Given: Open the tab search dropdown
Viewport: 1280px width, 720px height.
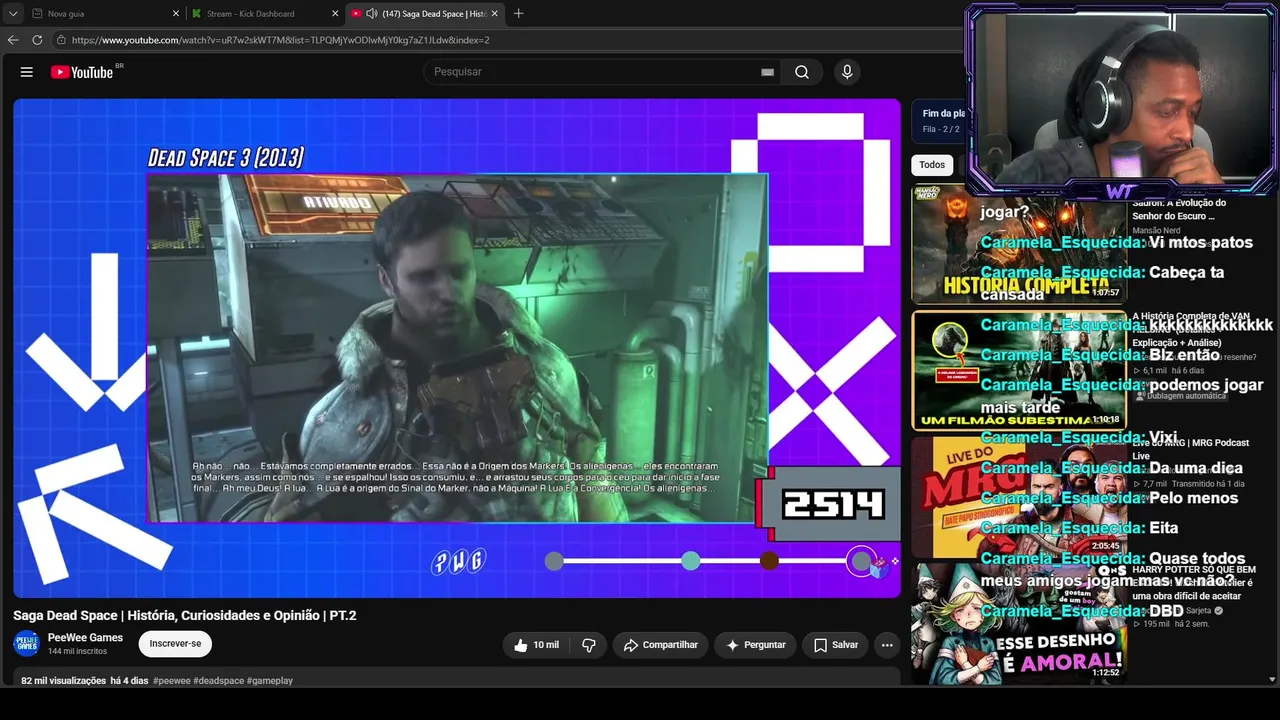Looking at the screenshot, I should click(13, 14).
